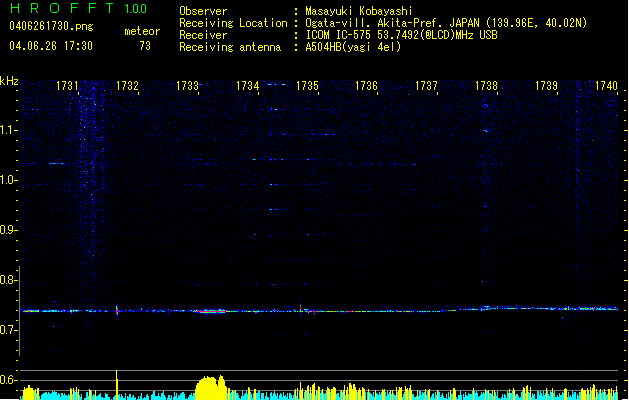Click the 0.7 kHz frequency axis label
Screen dimensions: 629x400
(x=8, y=330)
